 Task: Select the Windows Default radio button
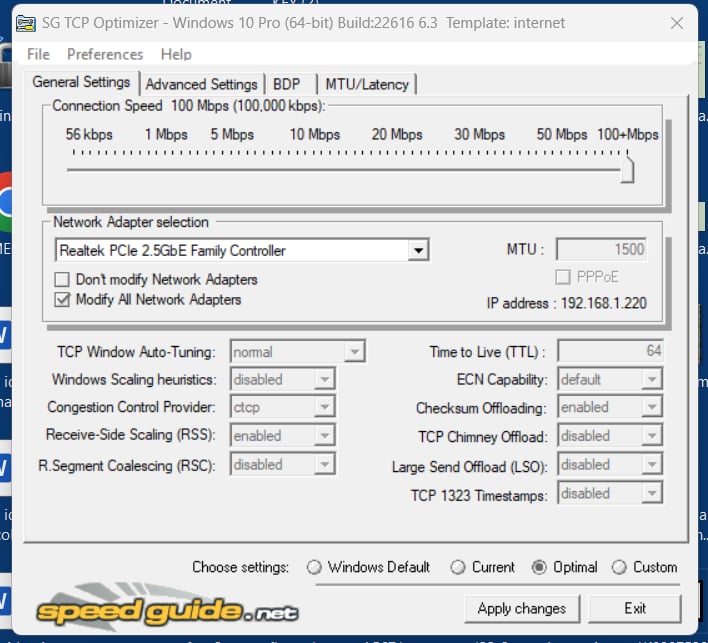[x=315, y=567]
